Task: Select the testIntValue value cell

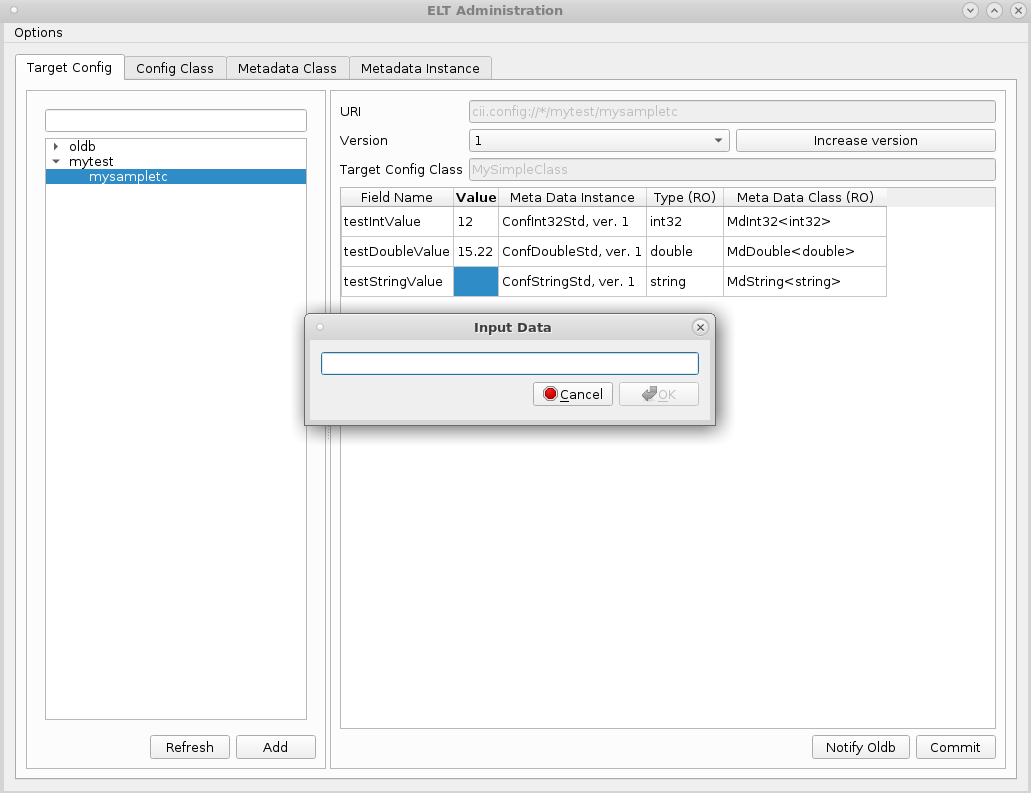Action: [475, 222]
